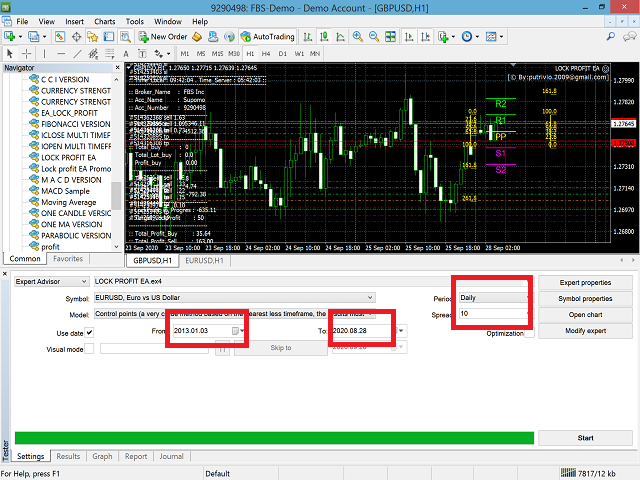640x480 pixels.
Task: Switch to the Favorites tab in Navigator
Action: click(68, 259)
